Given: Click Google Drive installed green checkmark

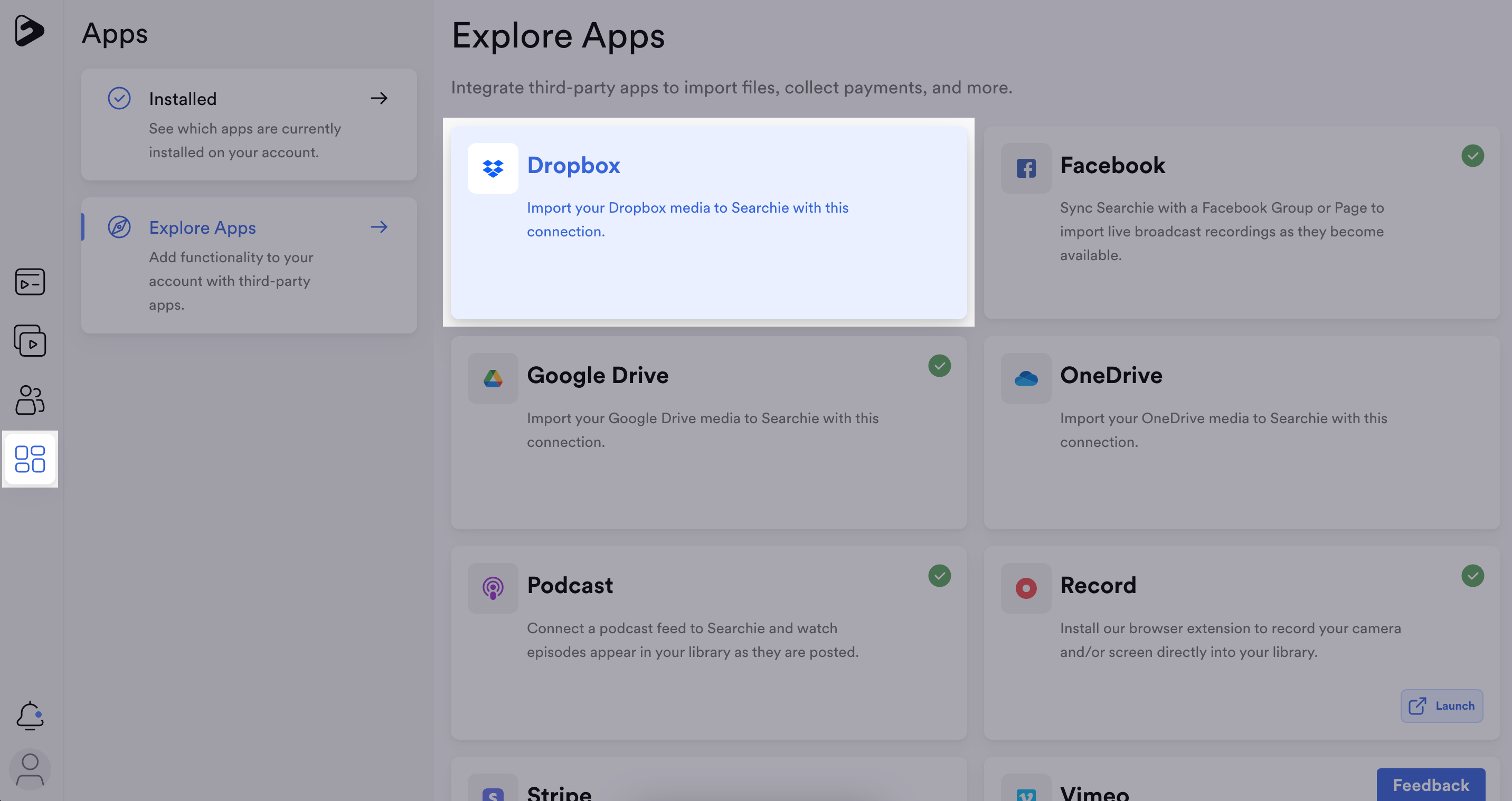Looking at the screenshot, I should [x=940, y=366].
